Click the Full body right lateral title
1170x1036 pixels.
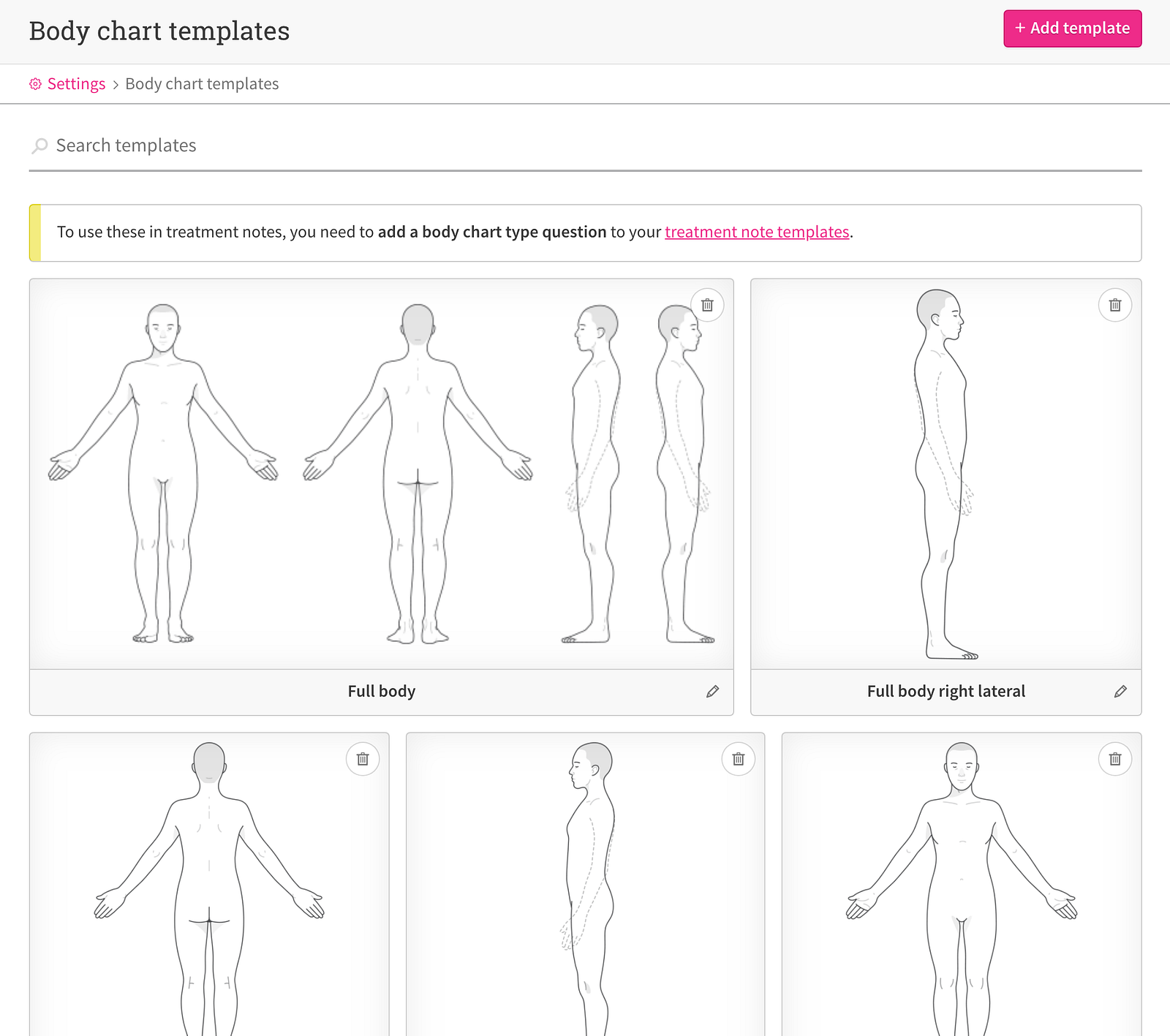click(946, 692)
